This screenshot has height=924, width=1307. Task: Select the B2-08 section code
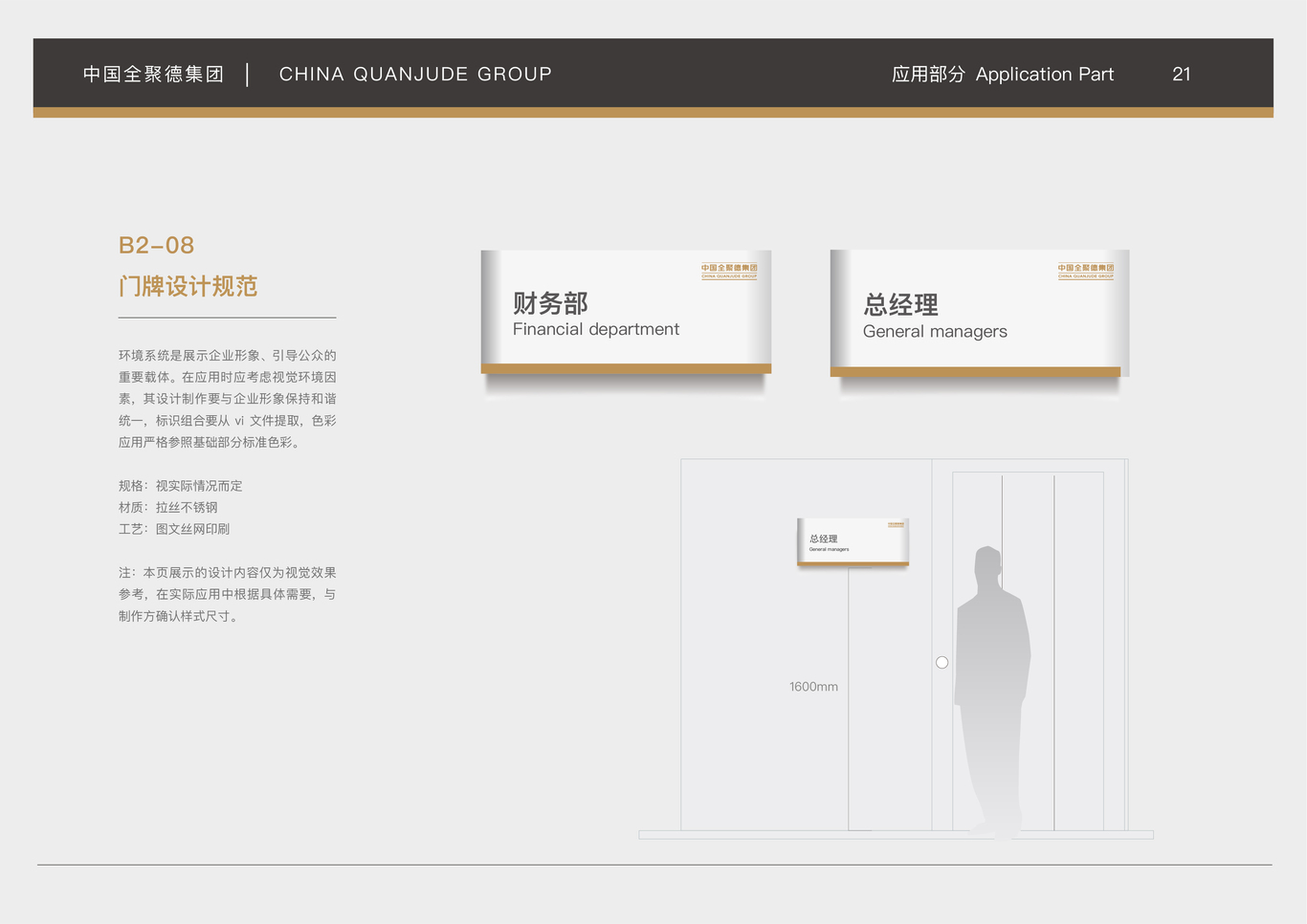pos(156,245)
